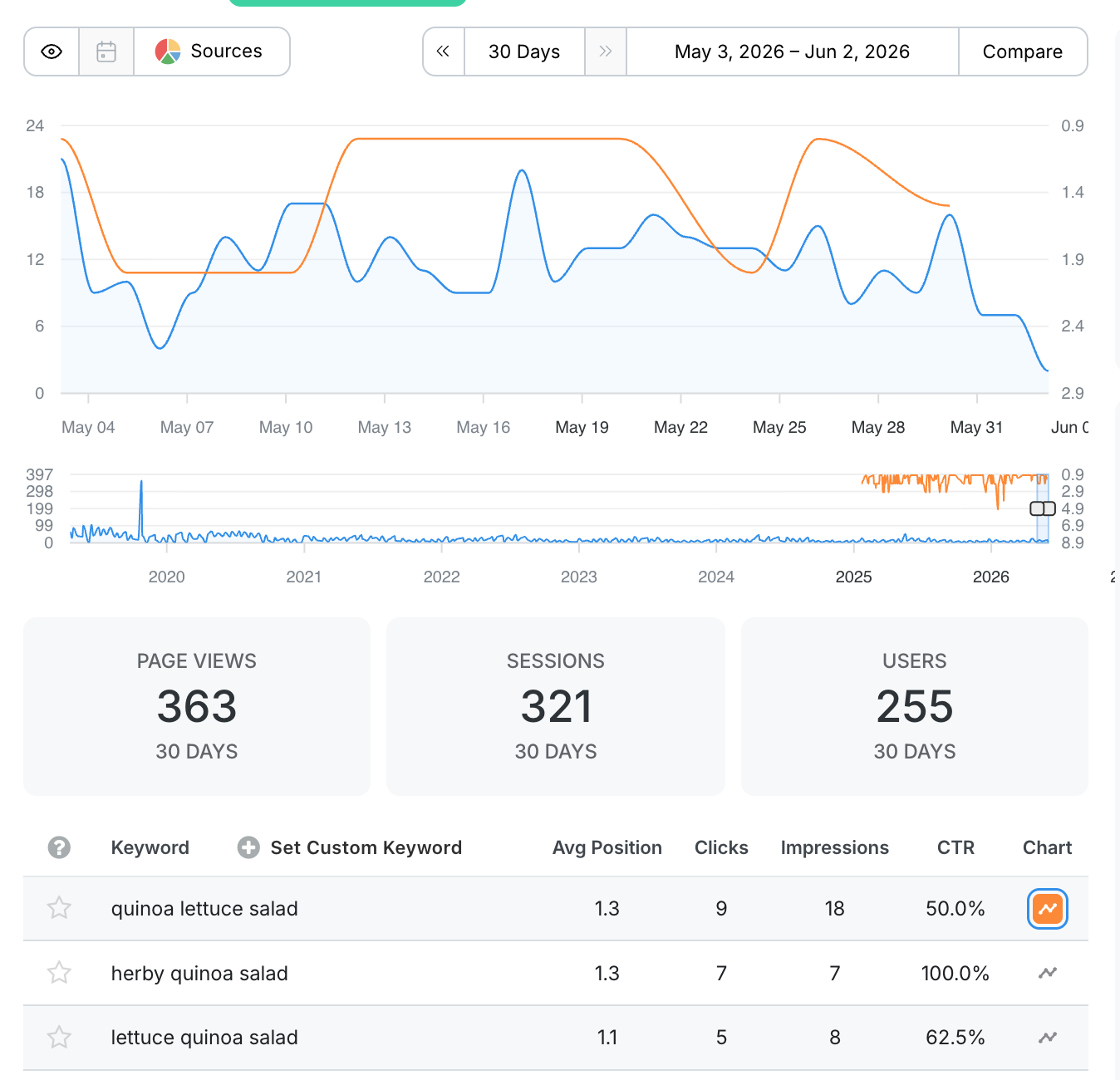Click the Sources pie chart button

pos(211,52)
